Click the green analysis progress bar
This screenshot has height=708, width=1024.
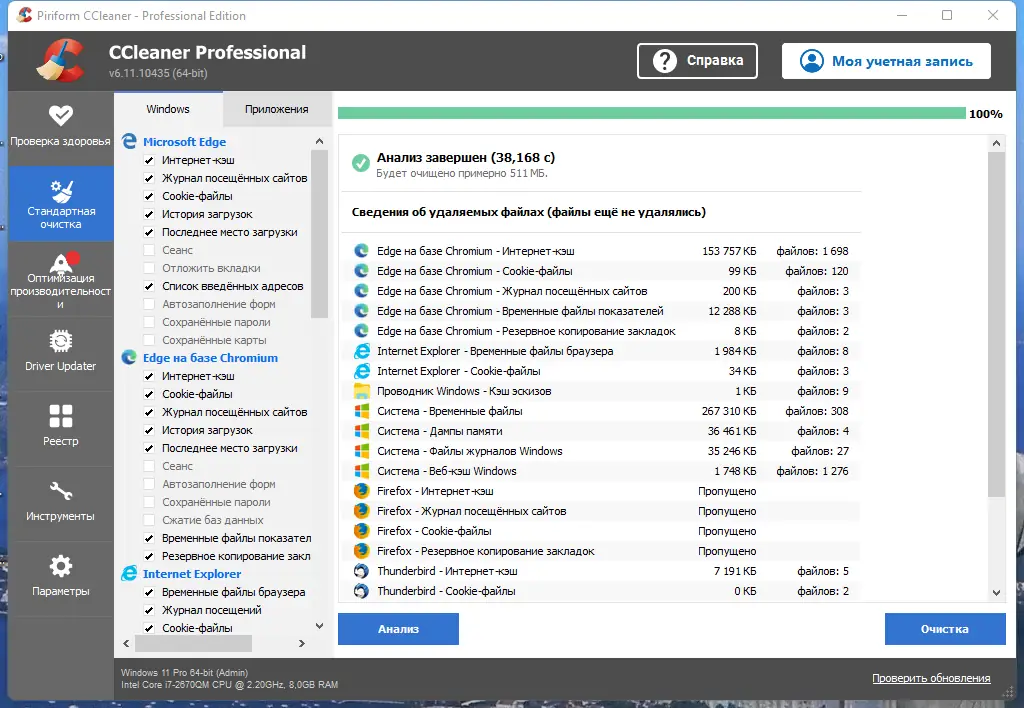coord(651,114)
